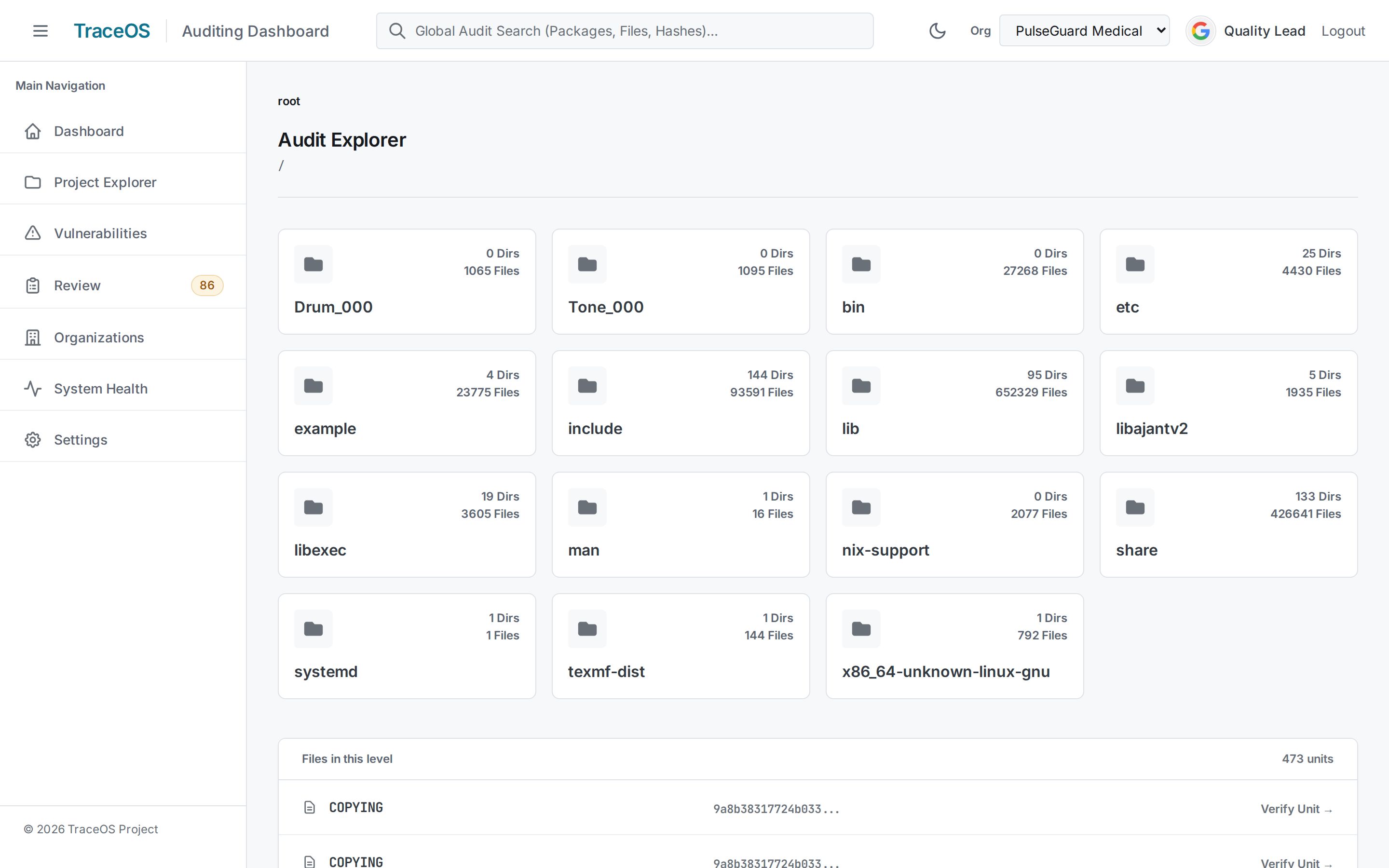Click Files in this level heading
The width and height of the screenshot is (1389, 868).
pyautogui.click(x=347, y=759)
